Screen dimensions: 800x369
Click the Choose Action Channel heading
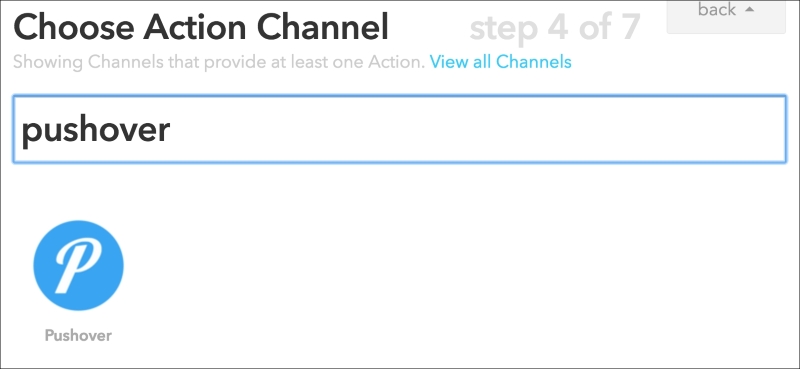click(202, 28)
